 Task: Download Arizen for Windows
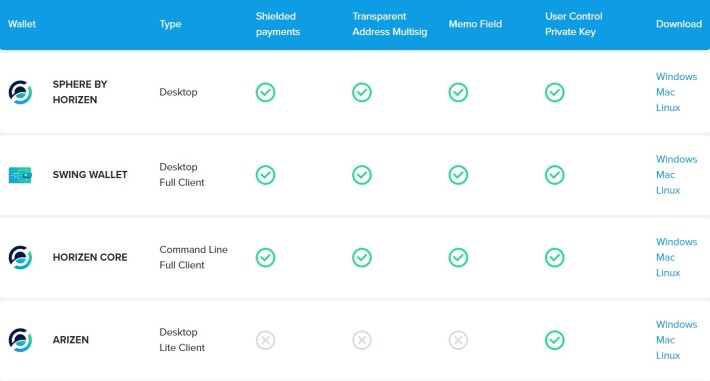point(676,324)
